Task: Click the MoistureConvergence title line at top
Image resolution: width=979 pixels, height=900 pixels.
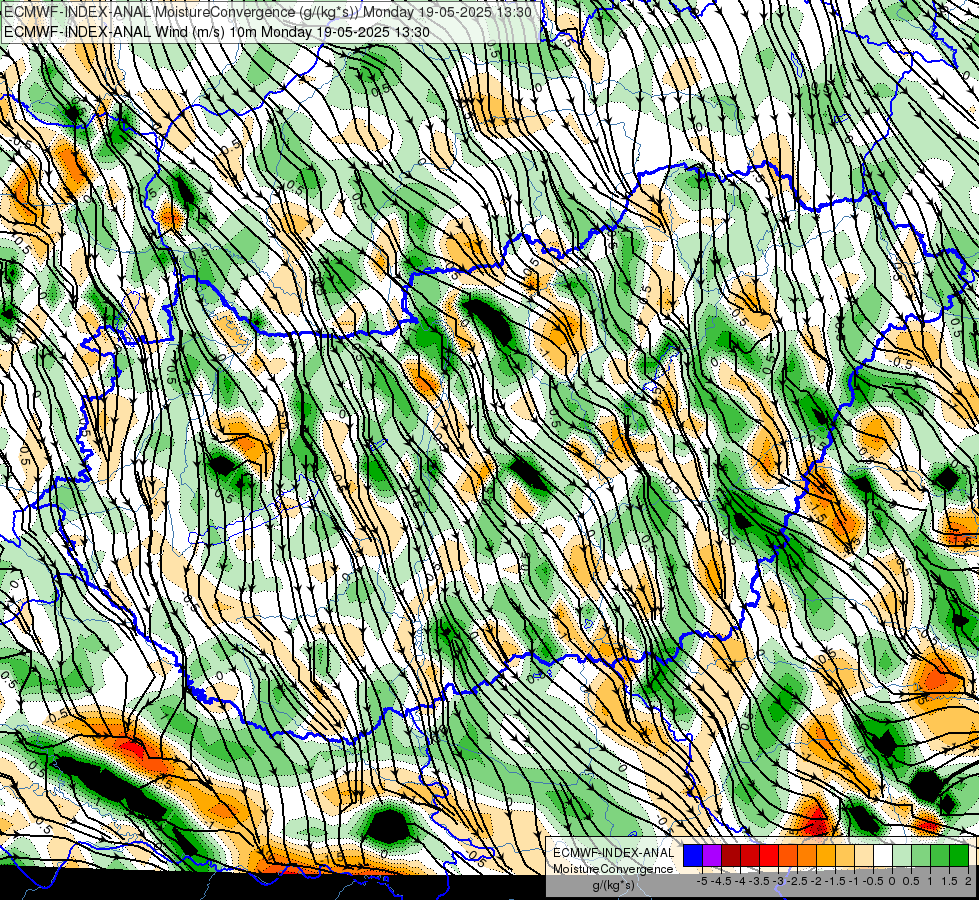Action: click(x=268, y=12)
